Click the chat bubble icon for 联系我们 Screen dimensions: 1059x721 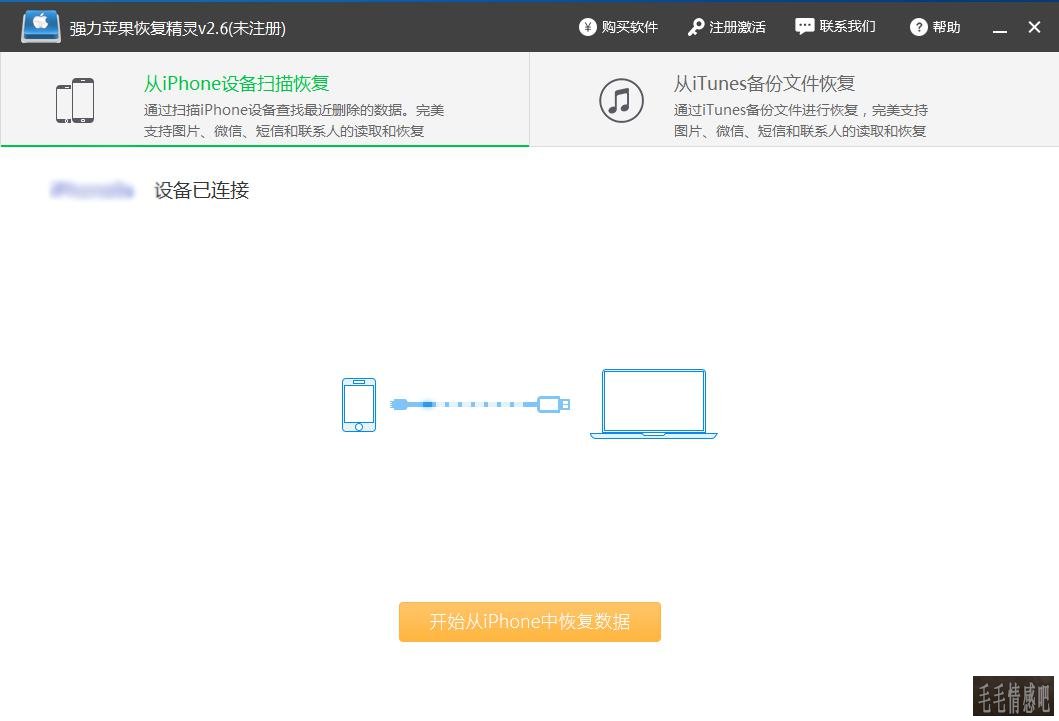pos(804,27)
